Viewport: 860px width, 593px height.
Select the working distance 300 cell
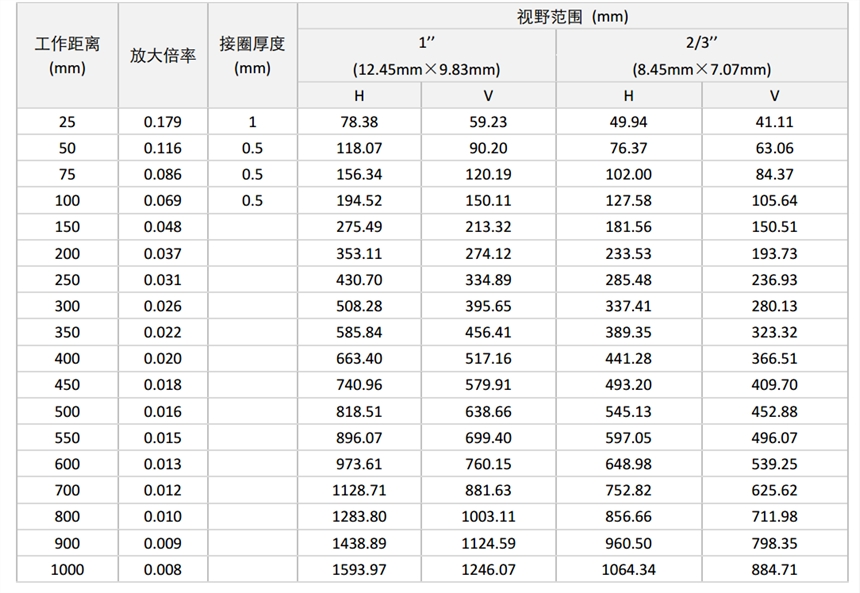67,306
